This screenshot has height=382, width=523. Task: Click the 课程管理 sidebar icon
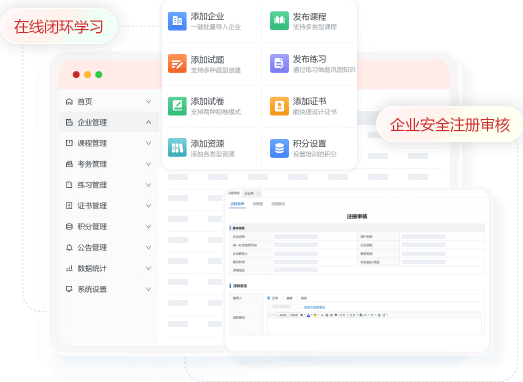69,143
